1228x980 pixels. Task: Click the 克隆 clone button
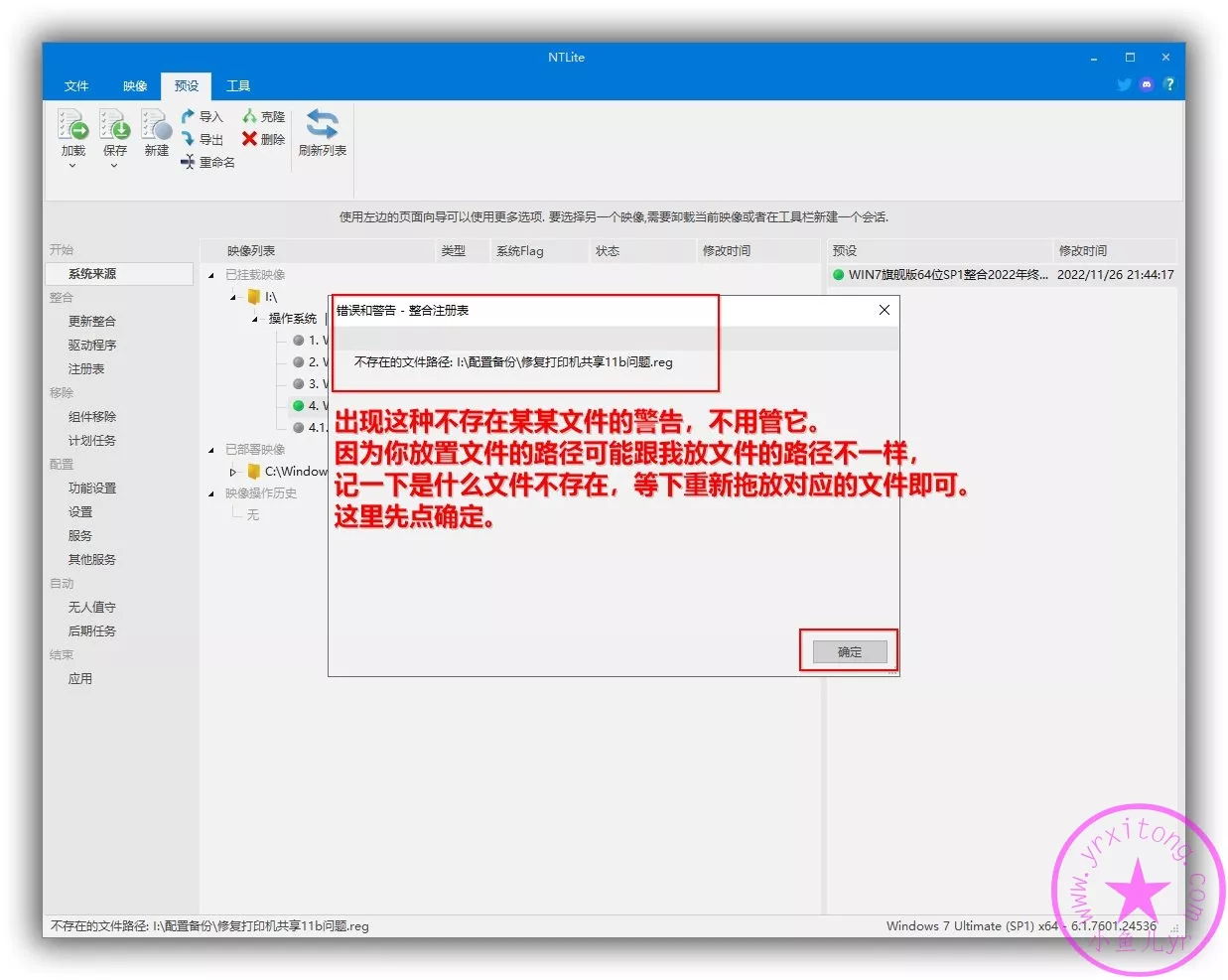point(264,116)
